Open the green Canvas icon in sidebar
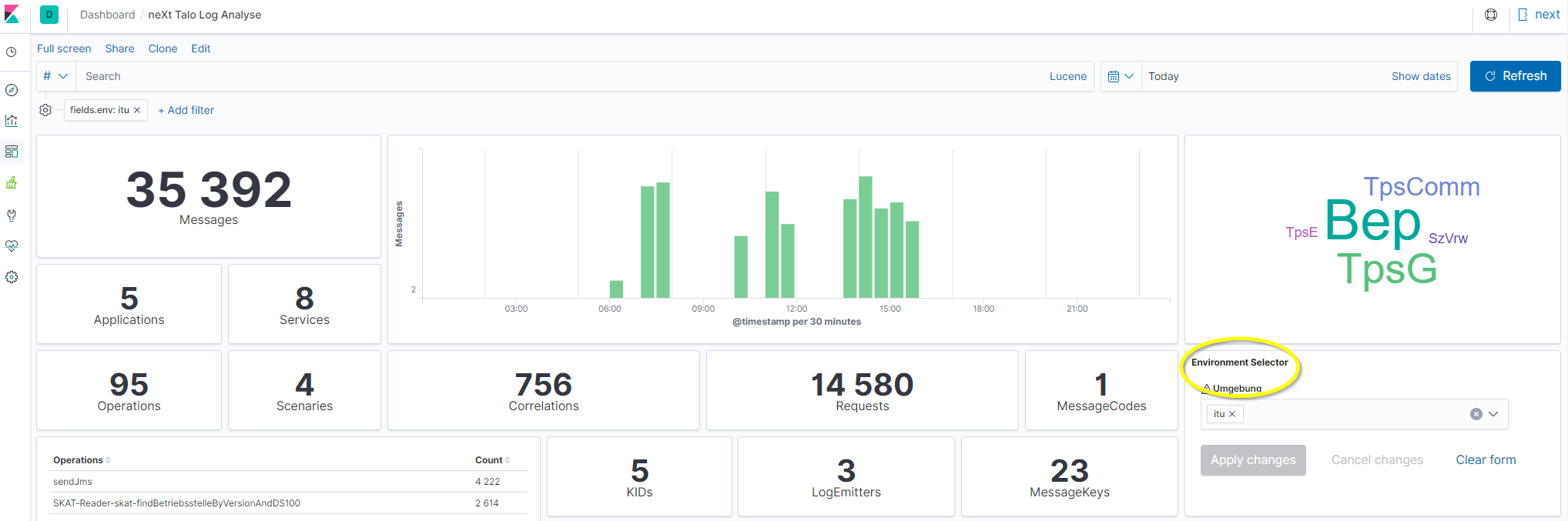Image resolution: width=1568 pixels, height=521 pixels. (12, 183)
